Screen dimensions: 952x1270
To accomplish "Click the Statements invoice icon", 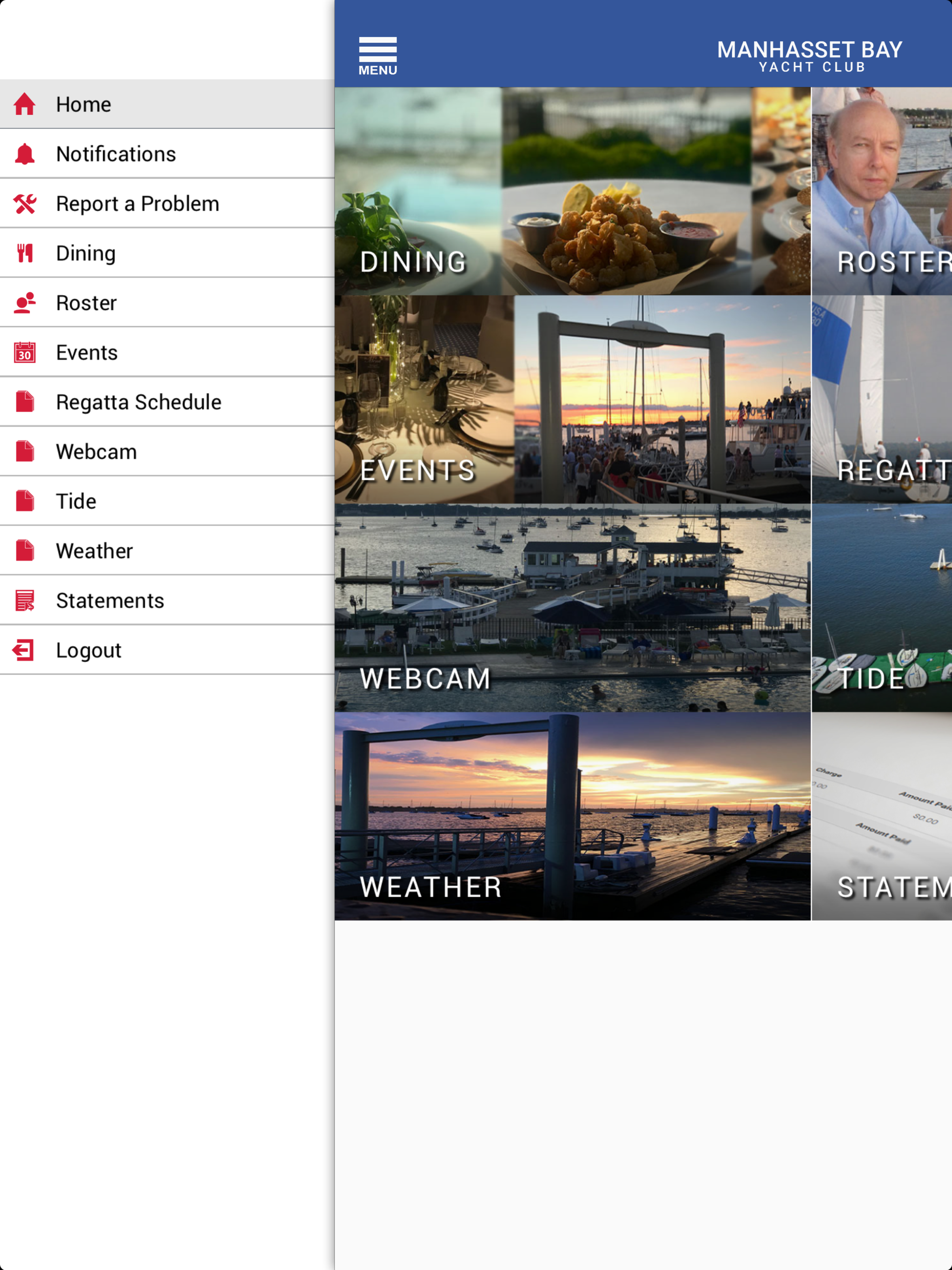I will click(x=25, y=601).
